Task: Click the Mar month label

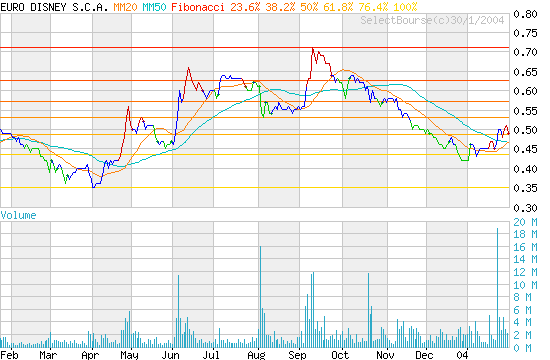Action: pyautogui.click(x=48, y=355)
